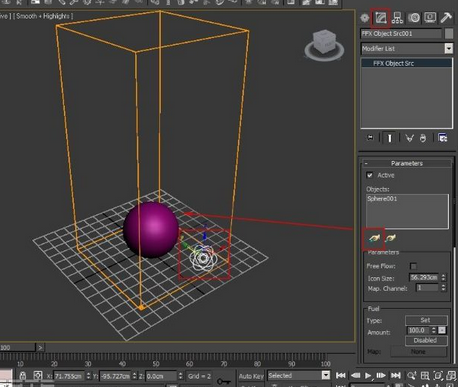The width and height of the screenshot is (458, 387).
Task: Click the Set Keys key icon
Action: 223,381
